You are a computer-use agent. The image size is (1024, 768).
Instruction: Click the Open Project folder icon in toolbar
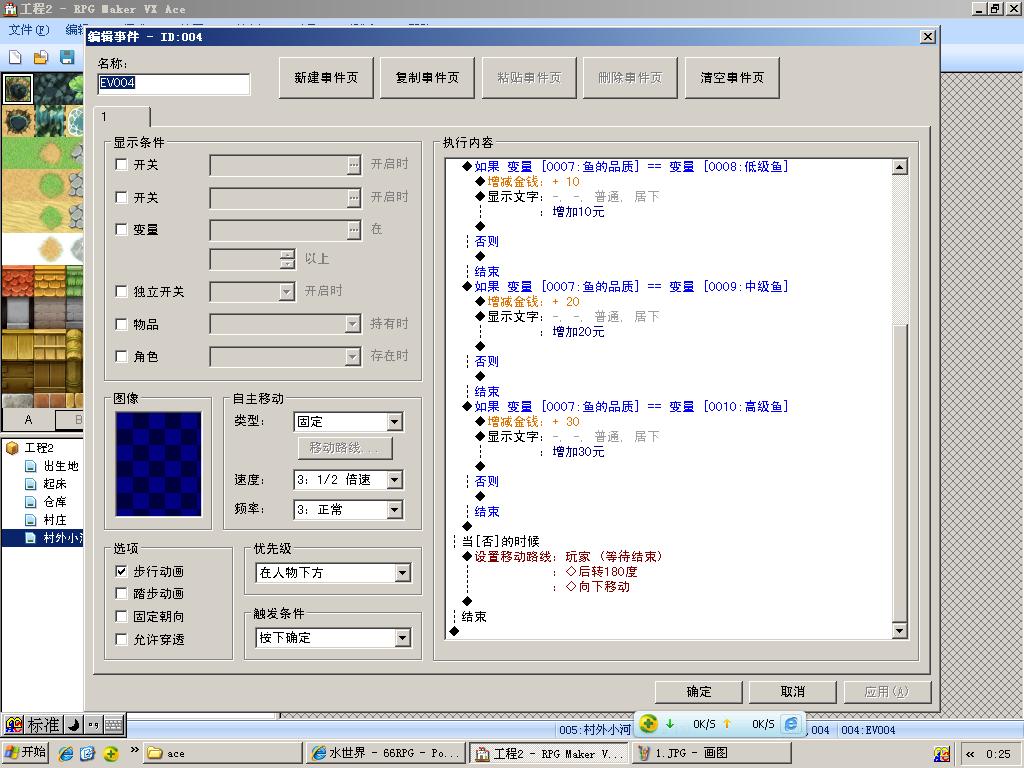[x=40, y=57]
